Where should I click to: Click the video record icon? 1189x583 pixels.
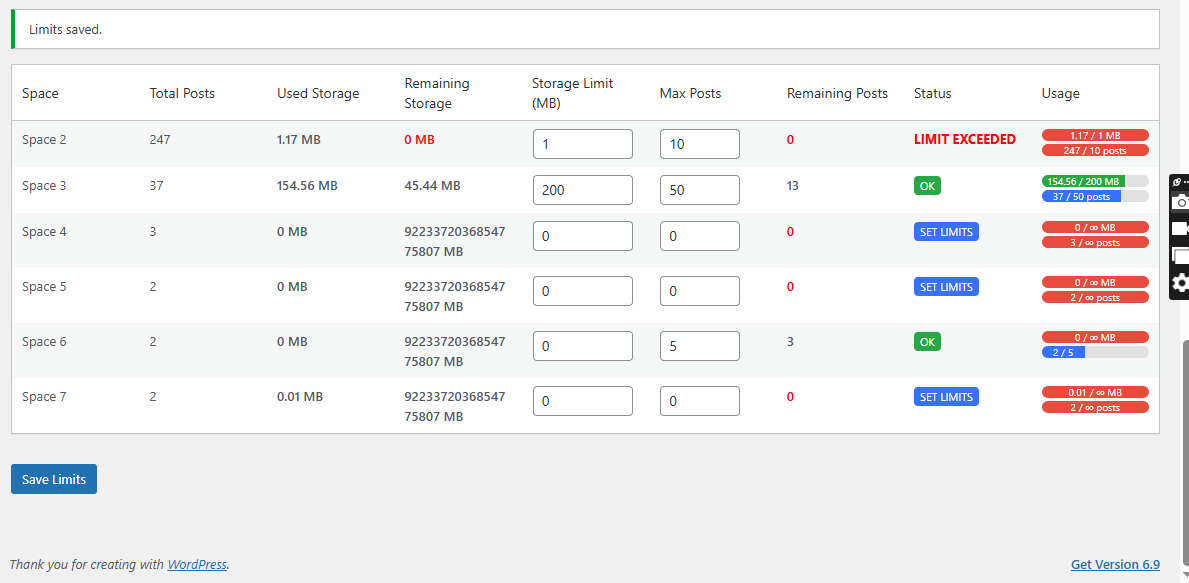pos(1180,228)
